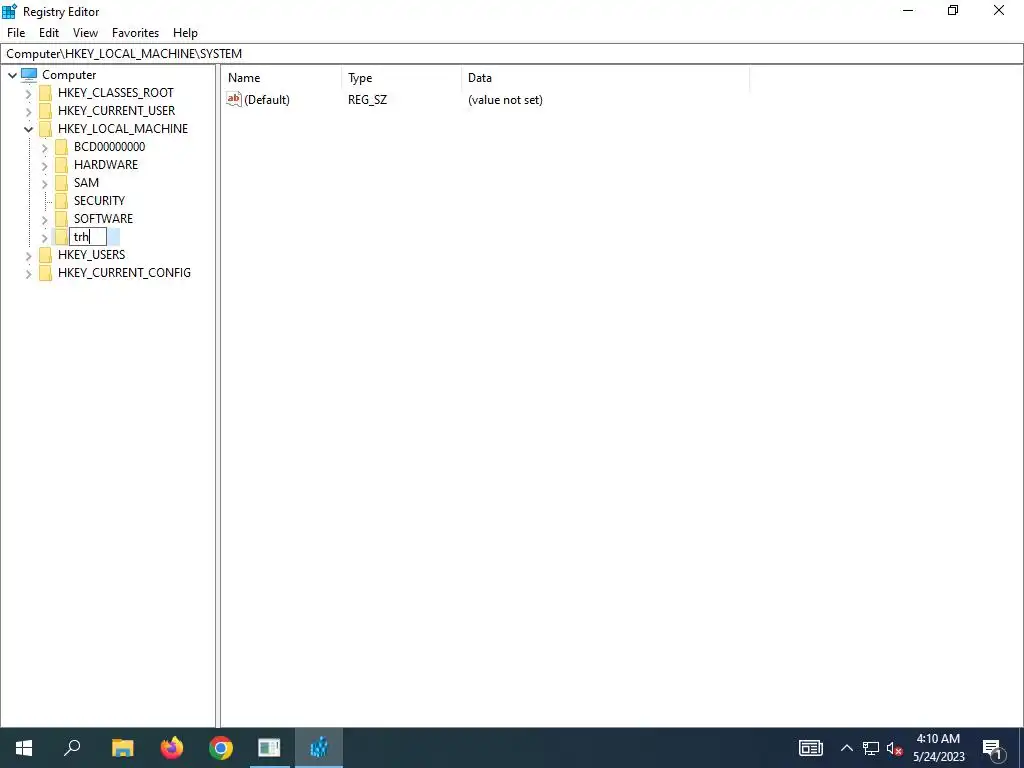Click the BCD00000000 folder icon
Screen dimensions: 1024x768
click(61, 147)
